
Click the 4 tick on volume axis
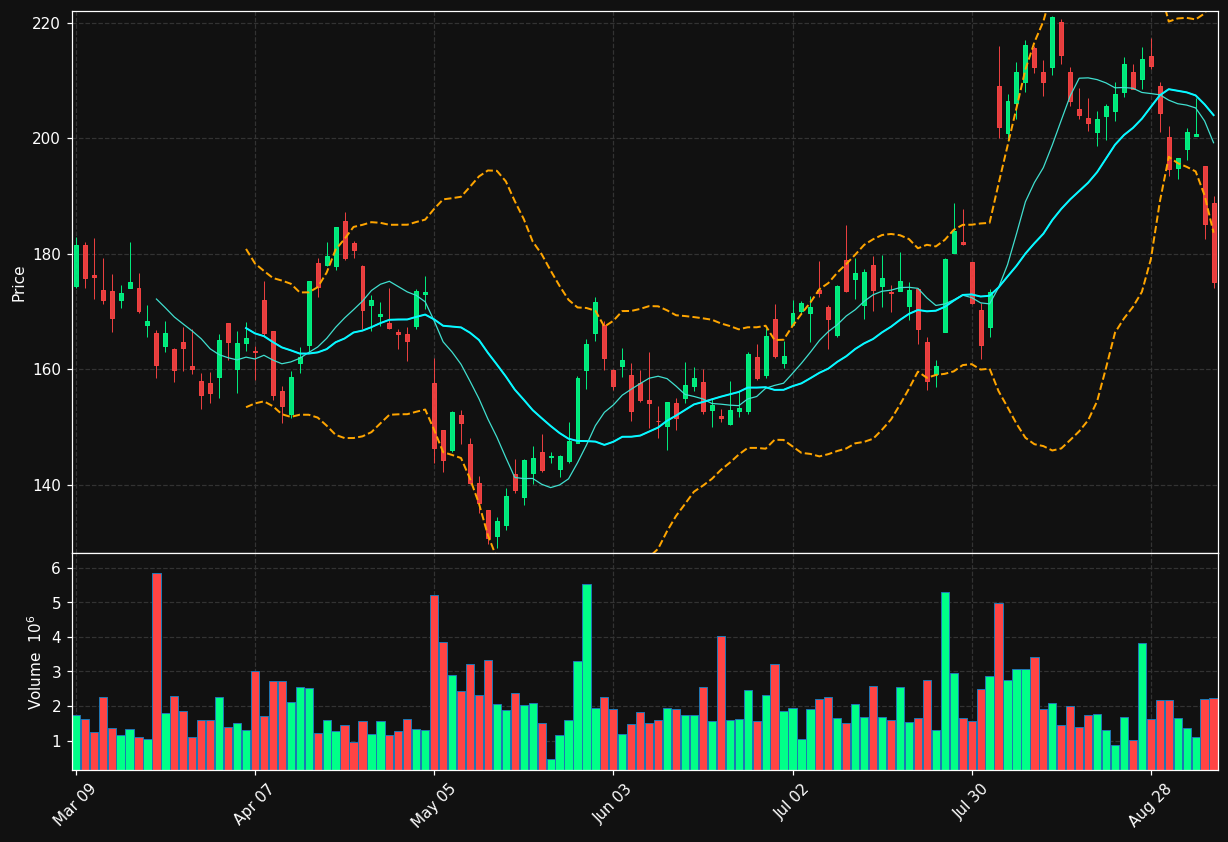tap(57, 637)
